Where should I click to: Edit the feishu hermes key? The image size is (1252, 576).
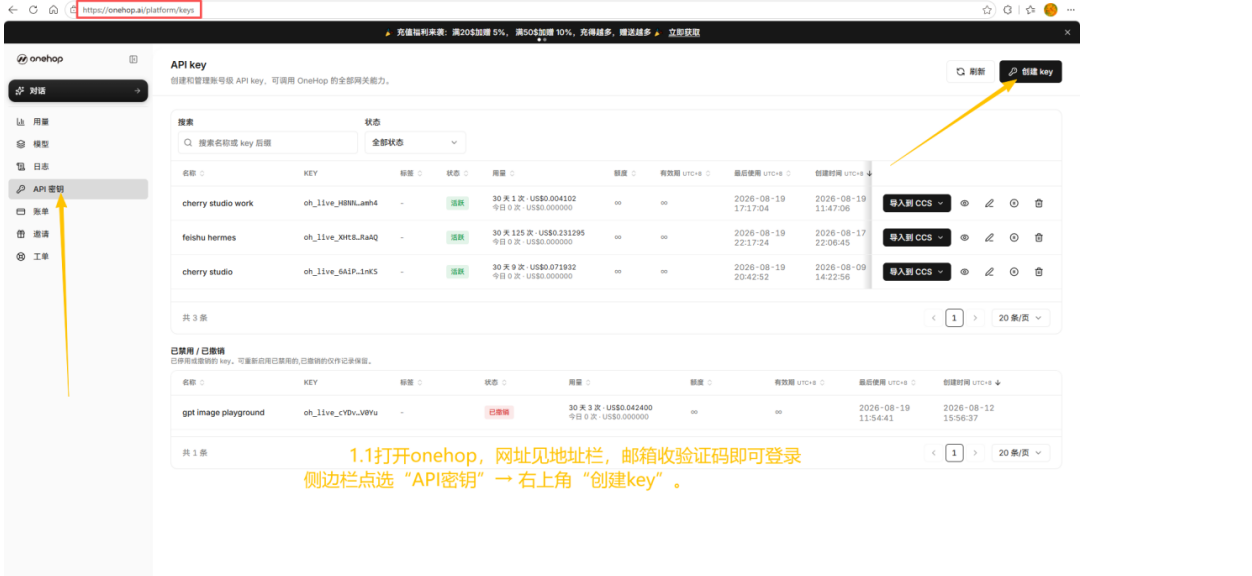pos(989,237)
